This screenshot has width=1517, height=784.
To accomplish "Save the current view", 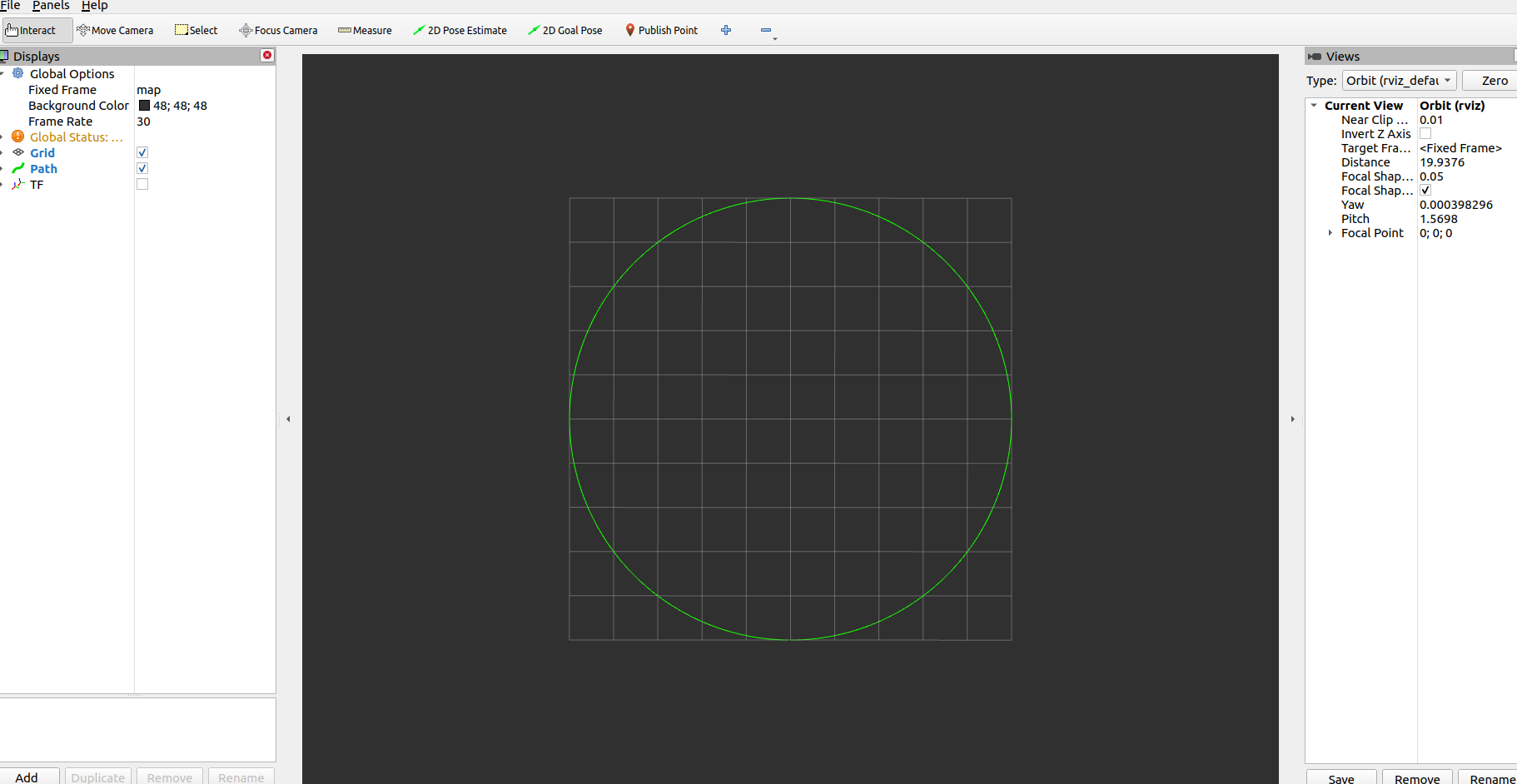I will pyautogui.click(x=1341, y=778).
